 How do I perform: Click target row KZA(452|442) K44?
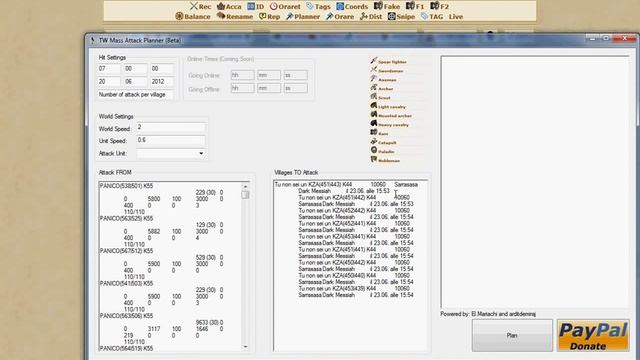(x=354, y=211)
